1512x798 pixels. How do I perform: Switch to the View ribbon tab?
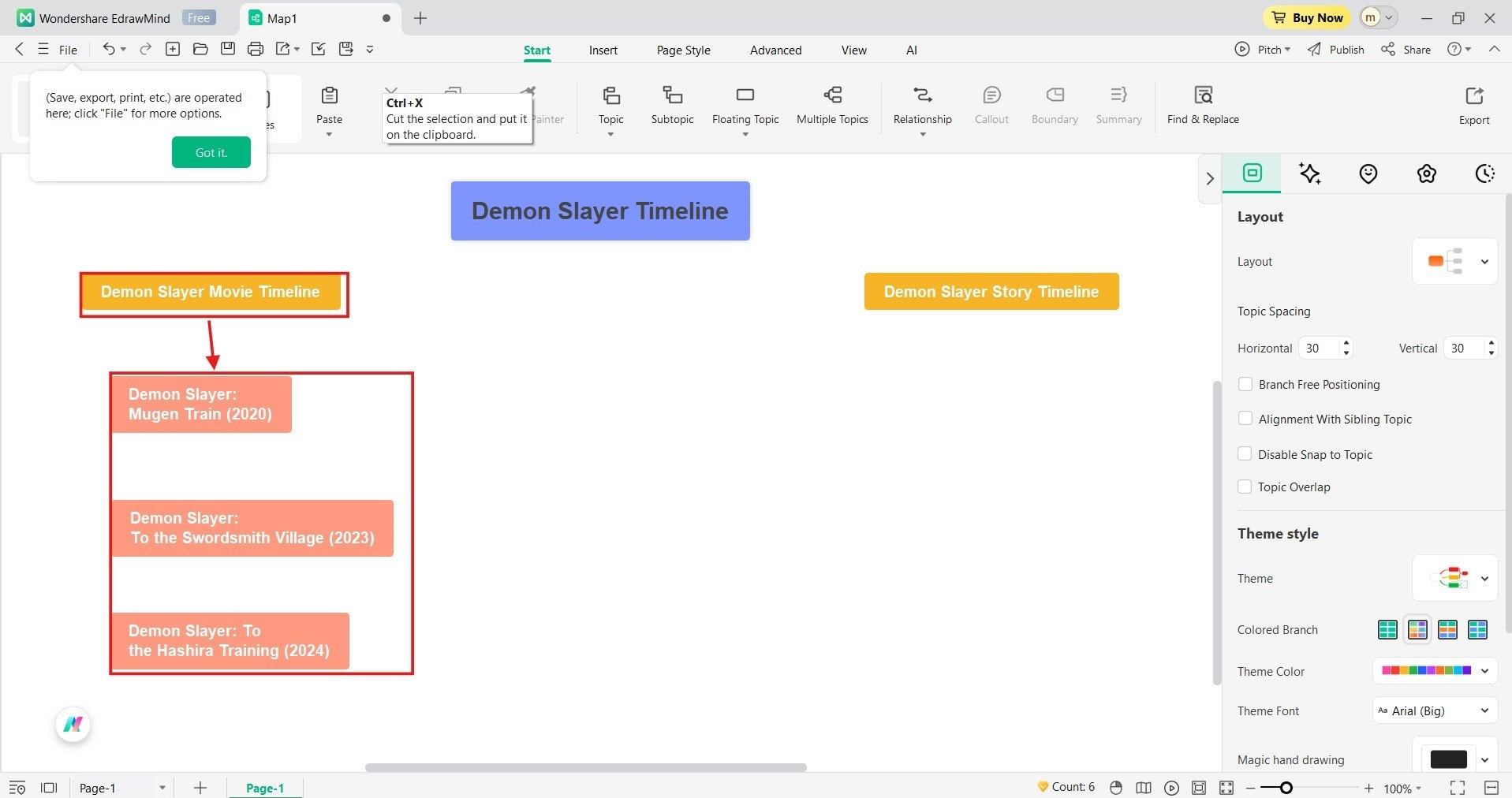853,50
